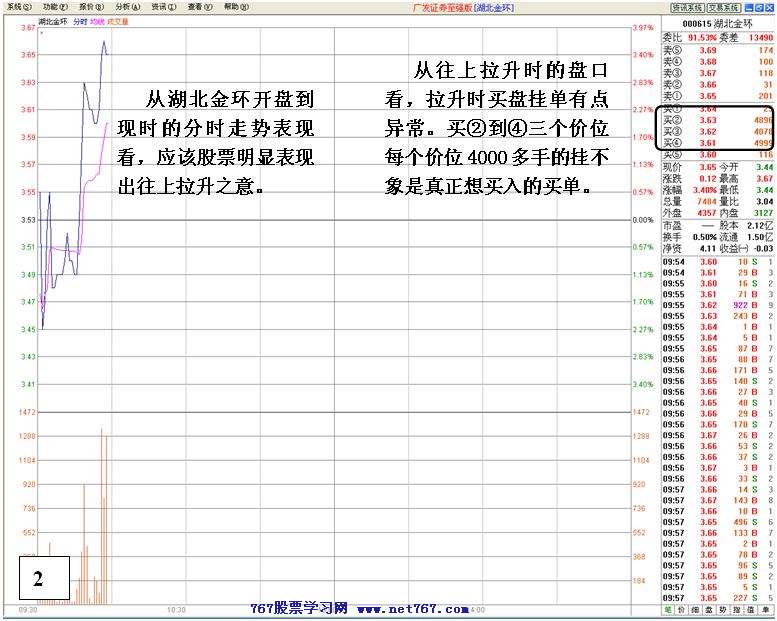Image resolution: width=777 pixels, height=621 pixels.
Task: Select the 笔 tab in bottom panel
Action: (668, 609)
